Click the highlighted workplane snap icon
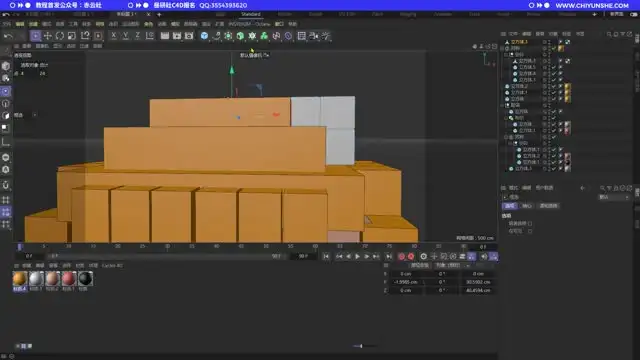Screen dimensions: 640x360 coord(6,212)
